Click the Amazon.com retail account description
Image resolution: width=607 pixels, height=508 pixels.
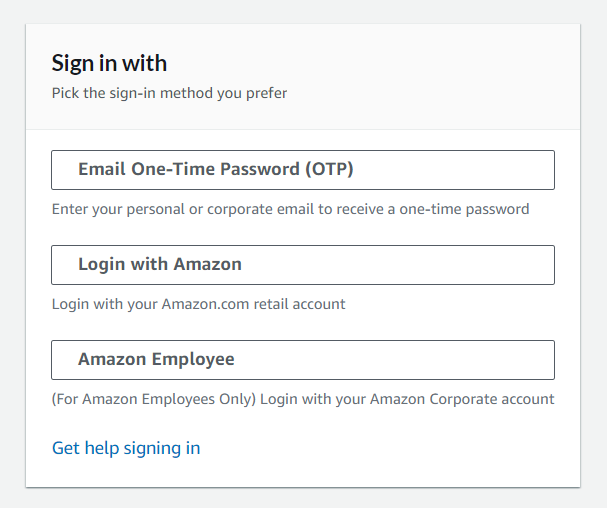point(198,304)
